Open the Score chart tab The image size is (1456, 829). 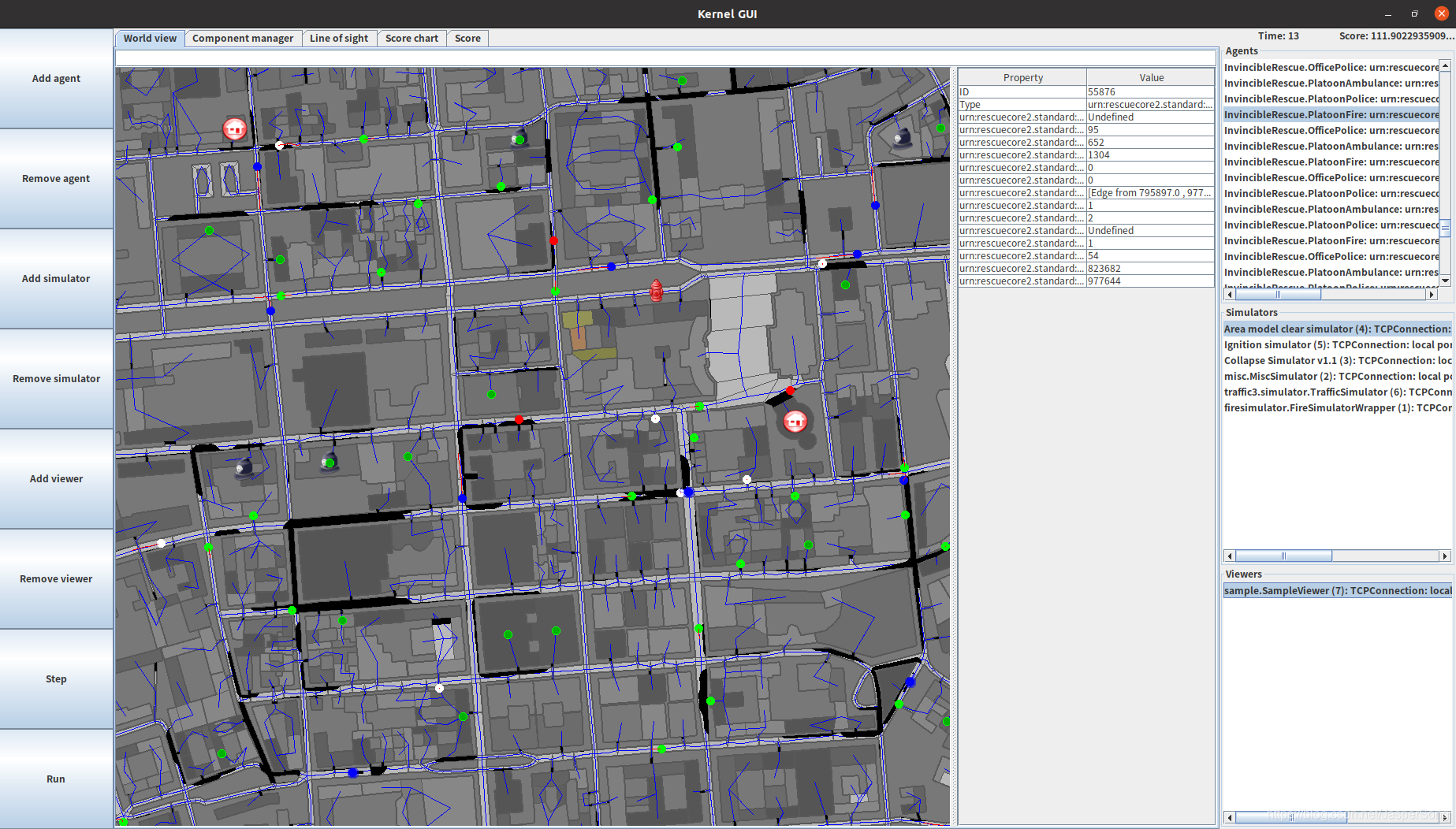(x=411, y=38)
